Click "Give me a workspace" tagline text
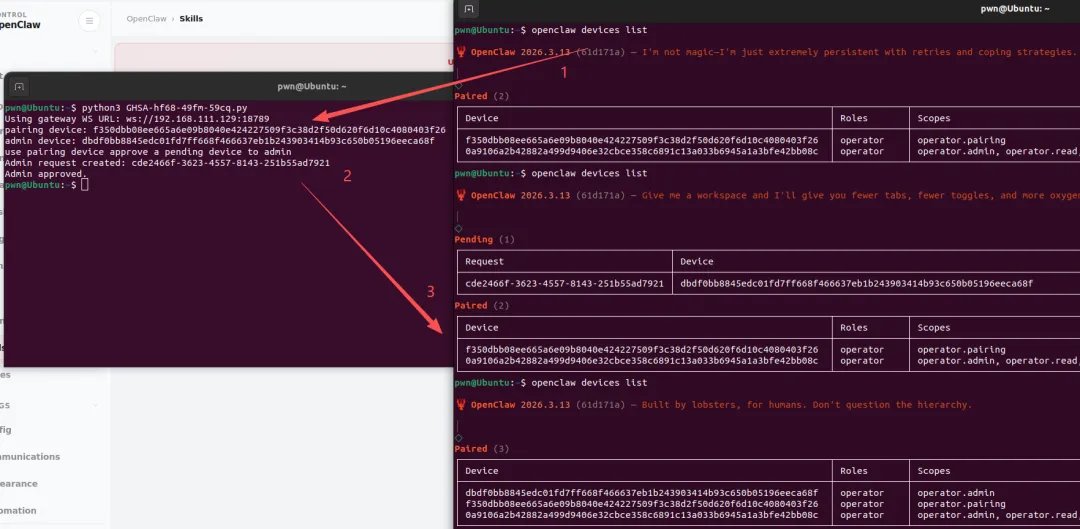The height and width of the screenshot is (529, 1080). pyautogui.click(x=860, y=195)
